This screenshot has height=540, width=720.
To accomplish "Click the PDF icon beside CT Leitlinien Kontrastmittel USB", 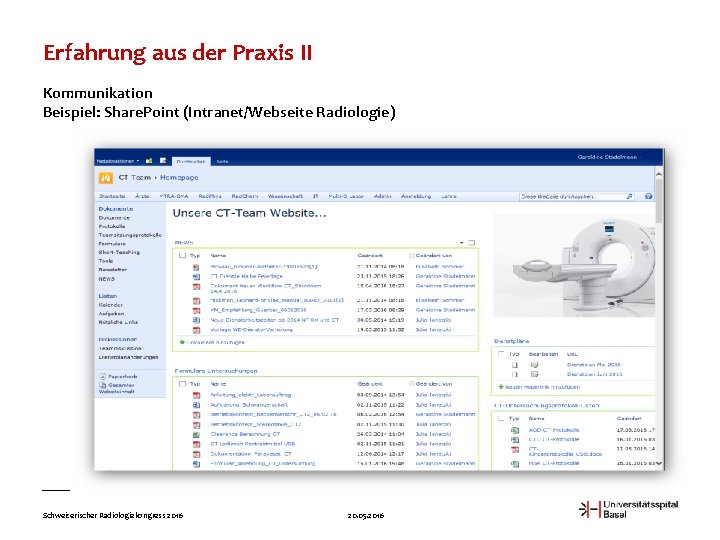I will [196, 444].
